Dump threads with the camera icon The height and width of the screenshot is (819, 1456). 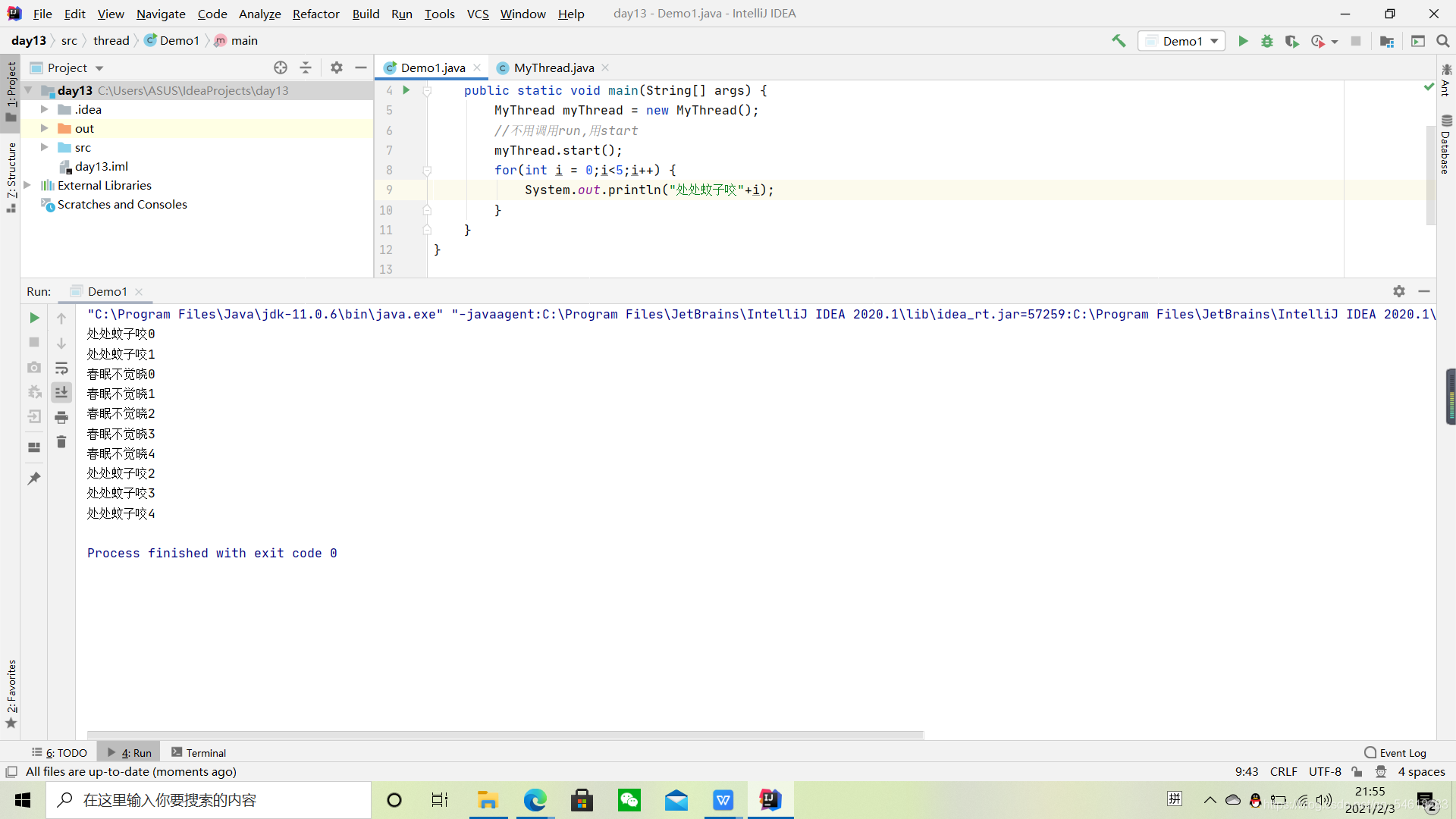point(34,368)
